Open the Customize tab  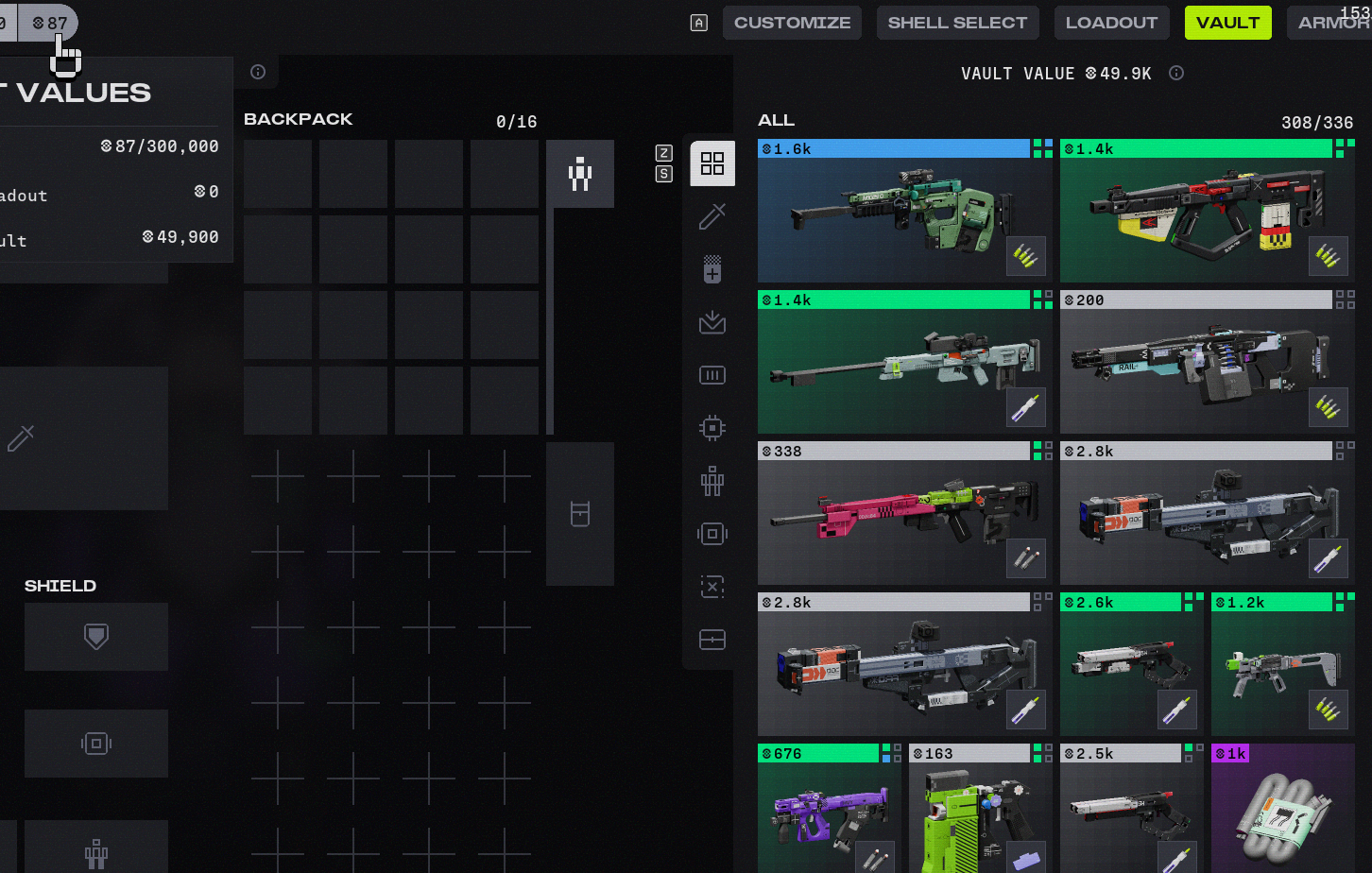click(792, 23)
